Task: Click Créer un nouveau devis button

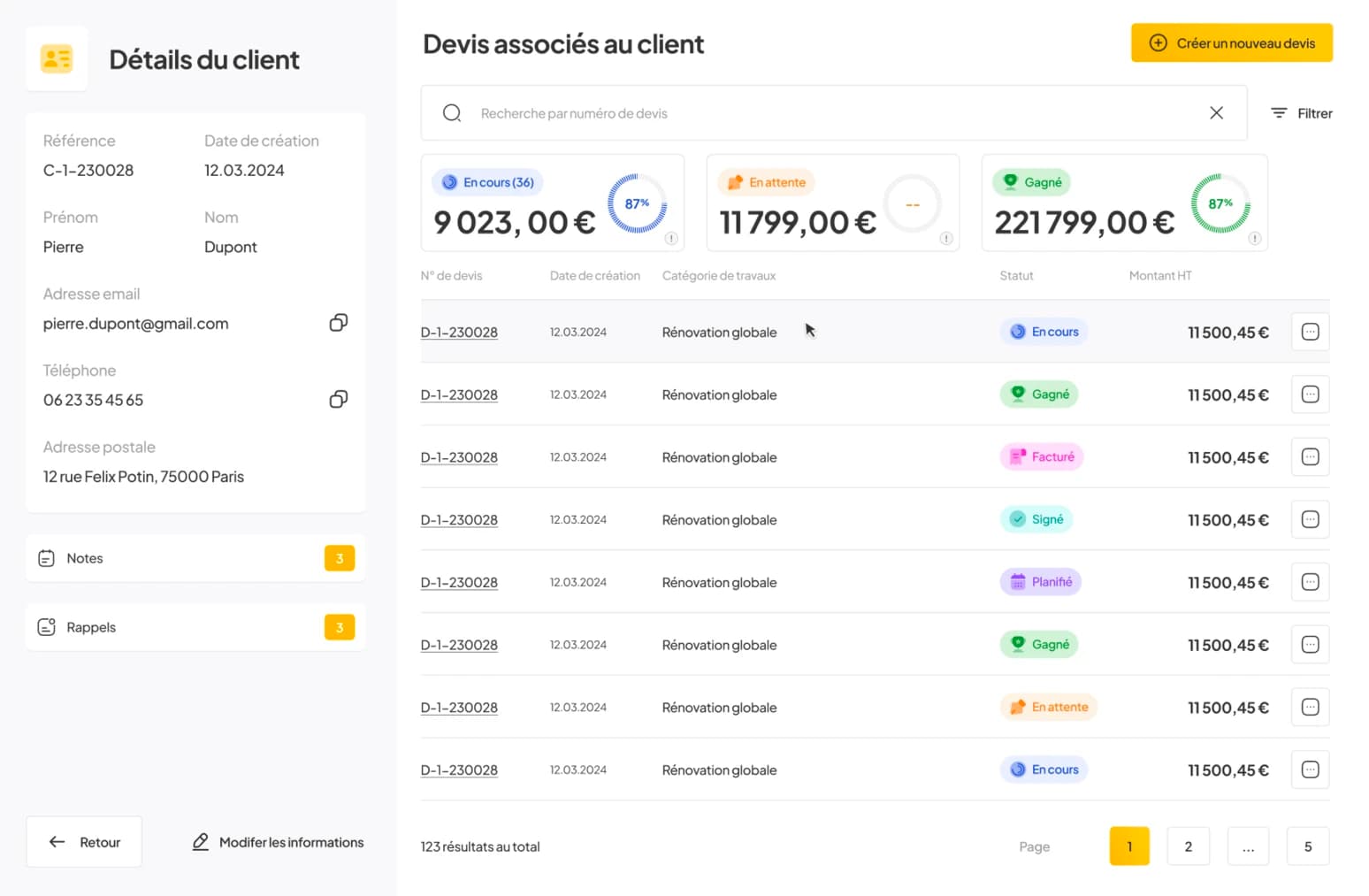Action: click(x=1231, y=43)
